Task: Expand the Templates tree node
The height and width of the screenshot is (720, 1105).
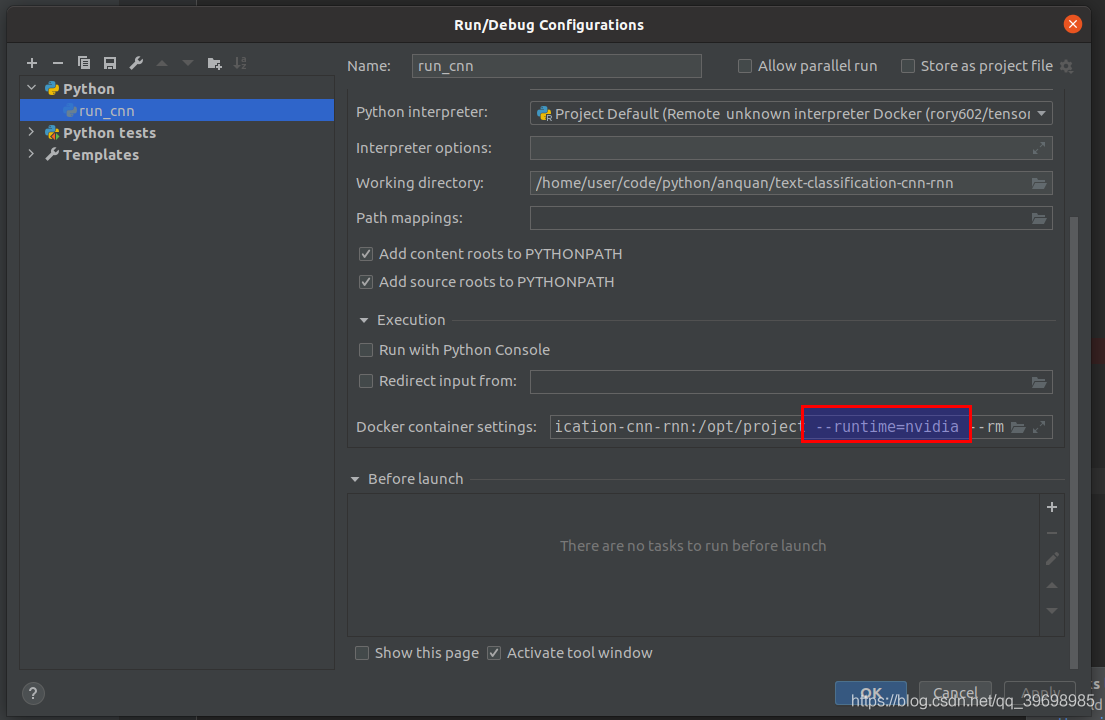Action: 31,154
